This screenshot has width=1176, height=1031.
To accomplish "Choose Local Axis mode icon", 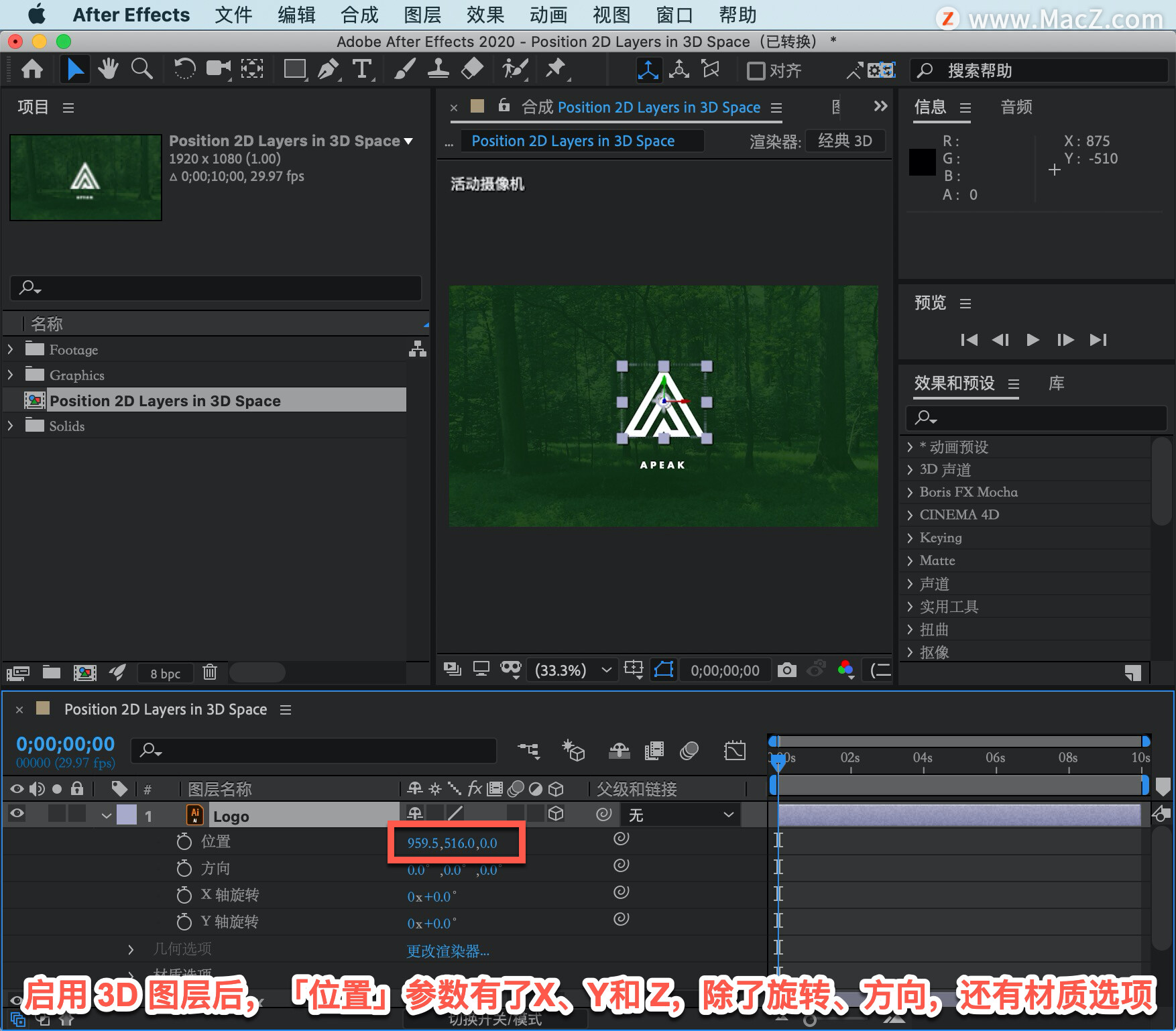I will point(648,70).
